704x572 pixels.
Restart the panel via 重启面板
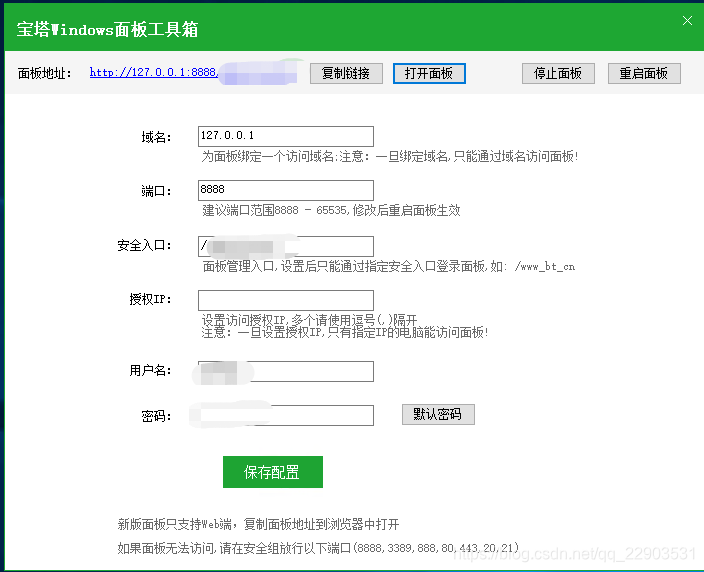click(644, 73)
